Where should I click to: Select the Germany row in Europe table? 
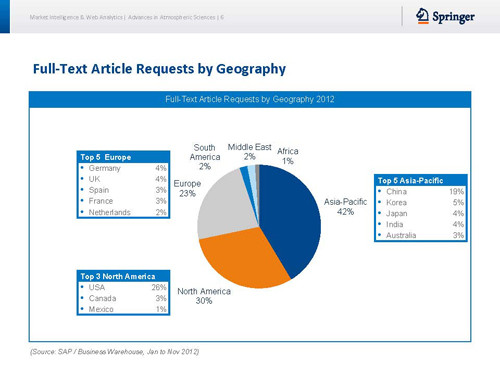[123, 168]
